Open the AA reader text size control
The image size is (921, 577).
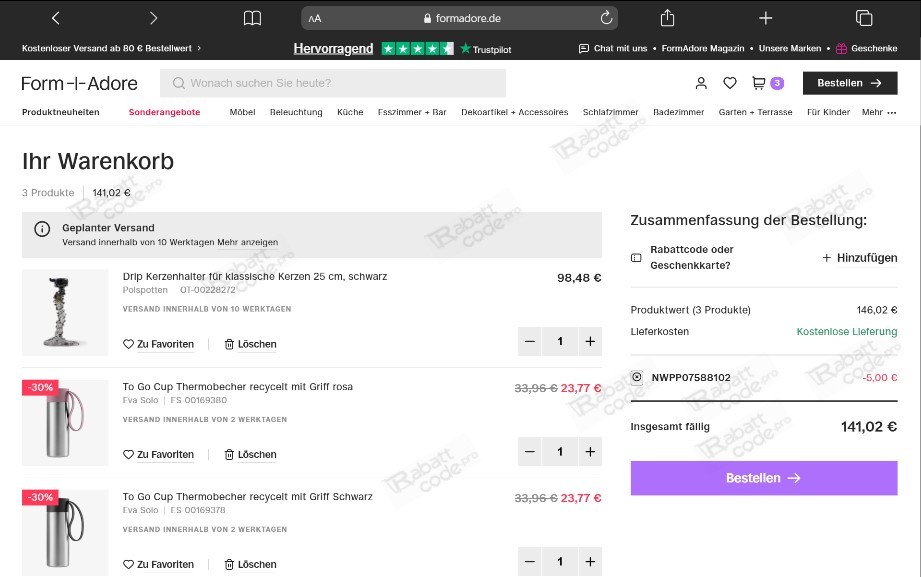point(315,18)
